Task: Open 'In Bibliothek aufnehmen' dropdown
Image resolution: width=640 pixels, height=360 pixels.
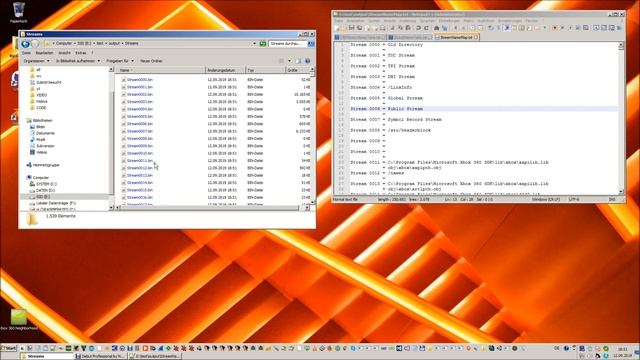Action: [78, 61]
